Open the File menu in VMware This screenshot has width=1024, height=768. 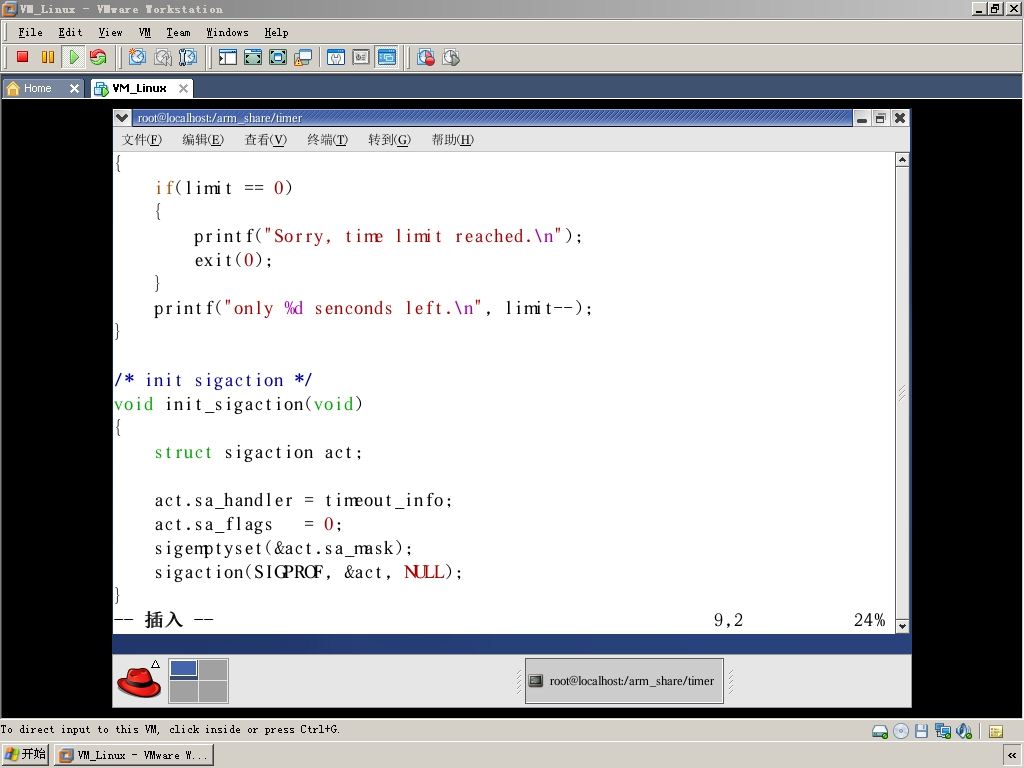click(30, 32)
